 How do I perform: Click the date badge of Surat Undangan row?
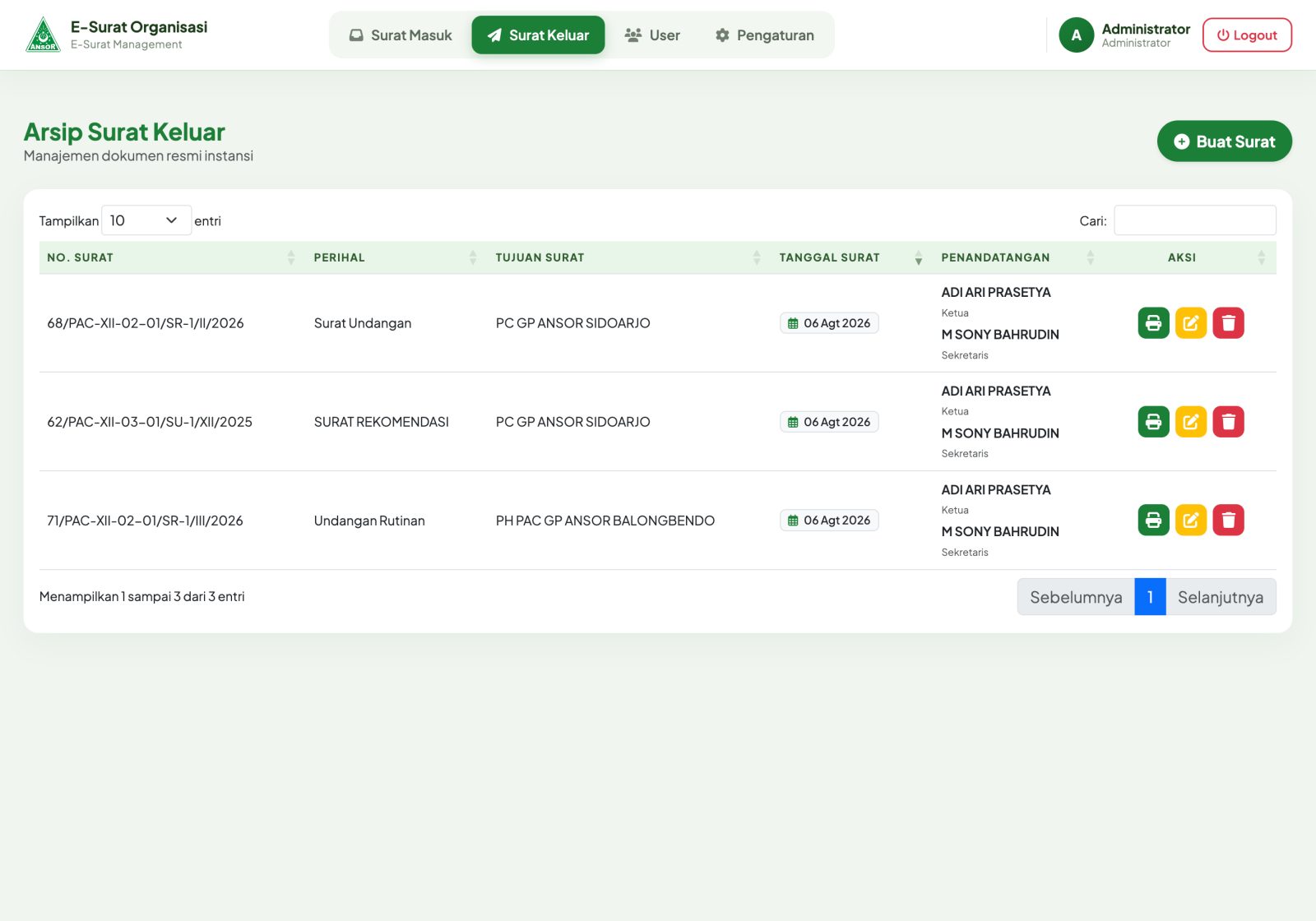click(829, 323)
